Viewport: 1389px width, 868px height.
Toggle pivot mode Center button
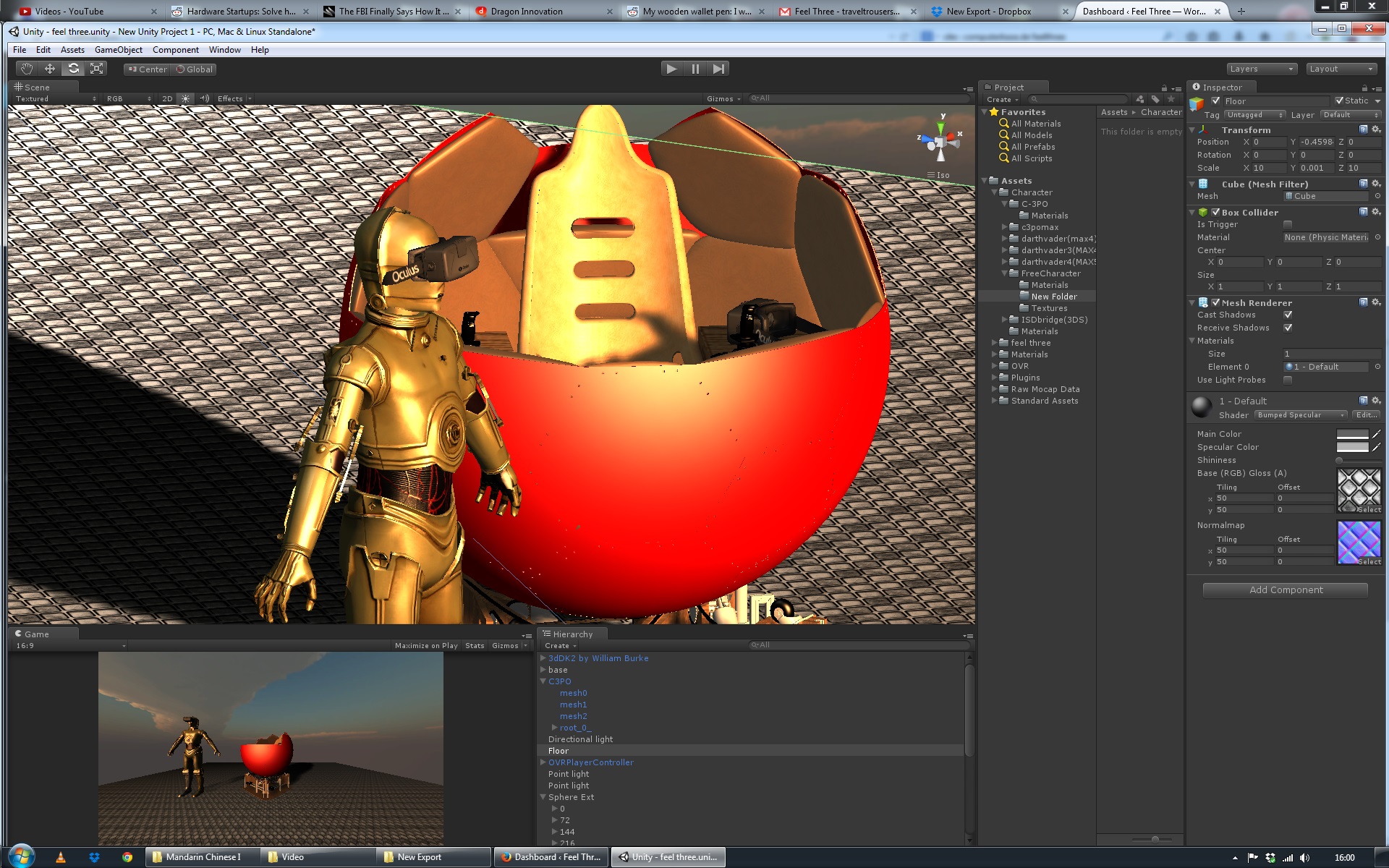[148, 69]
